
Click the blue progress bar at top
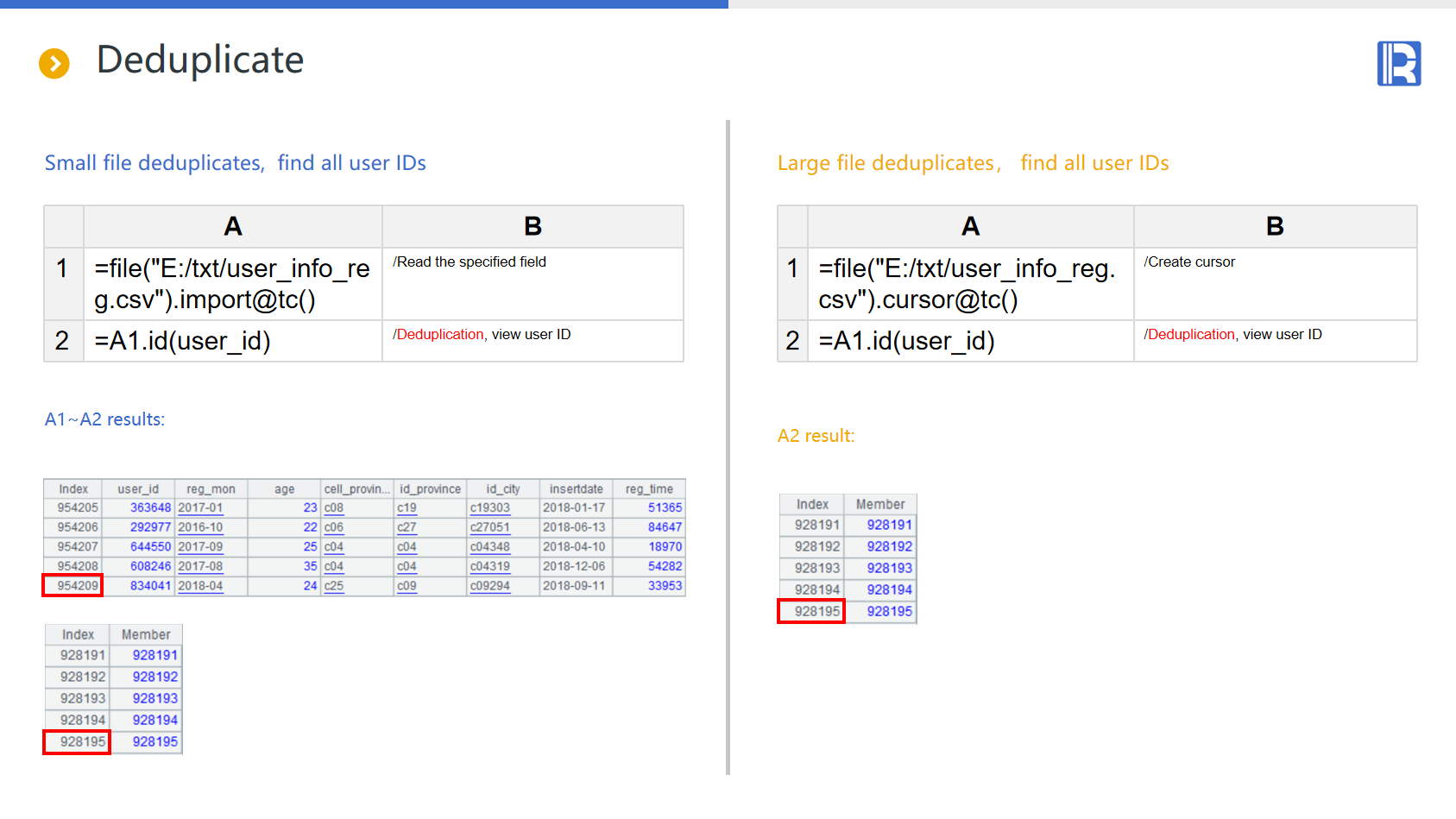tap(363, 4)
